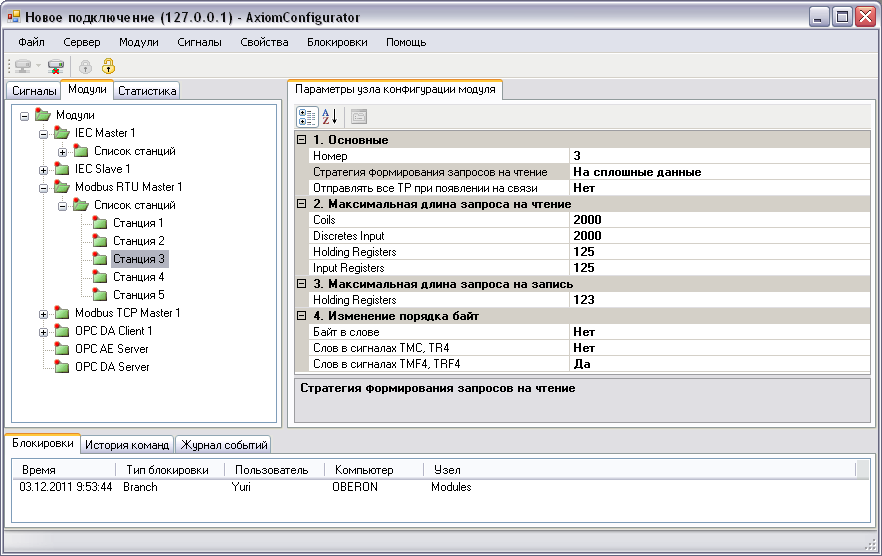
Task: Click the Coils value field 2000
Action: (719, 219)
